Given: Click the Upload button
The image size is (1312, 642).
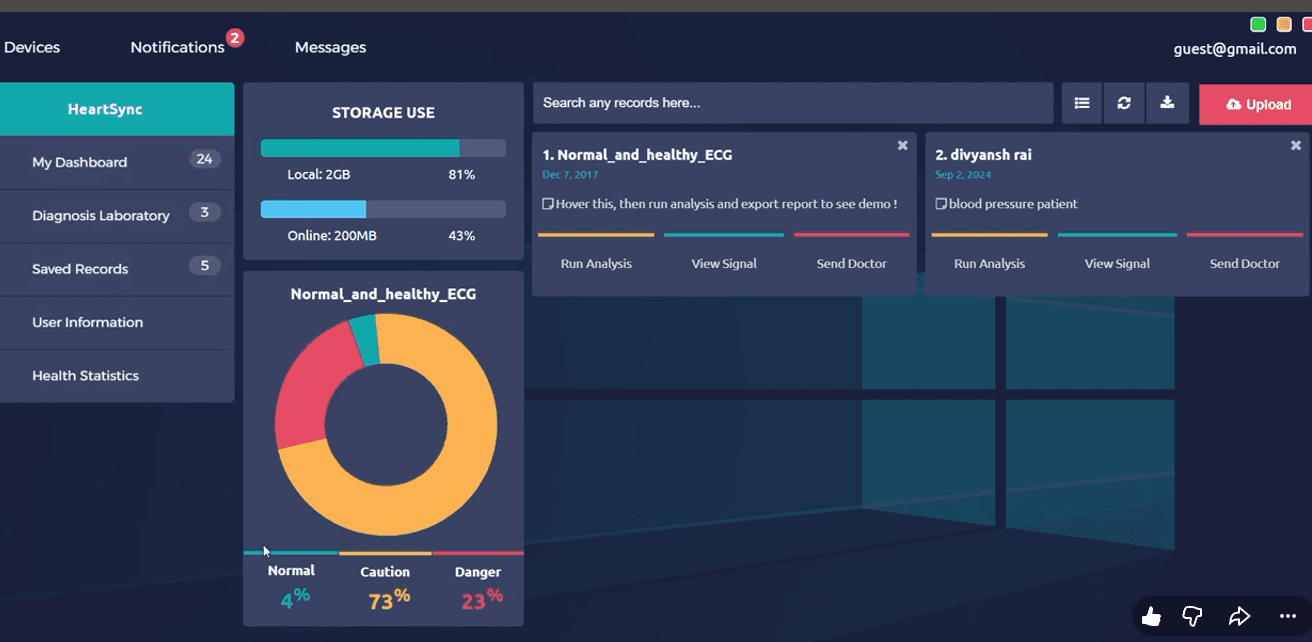Looking at the screenshot, I should [x=1256, y=104].
